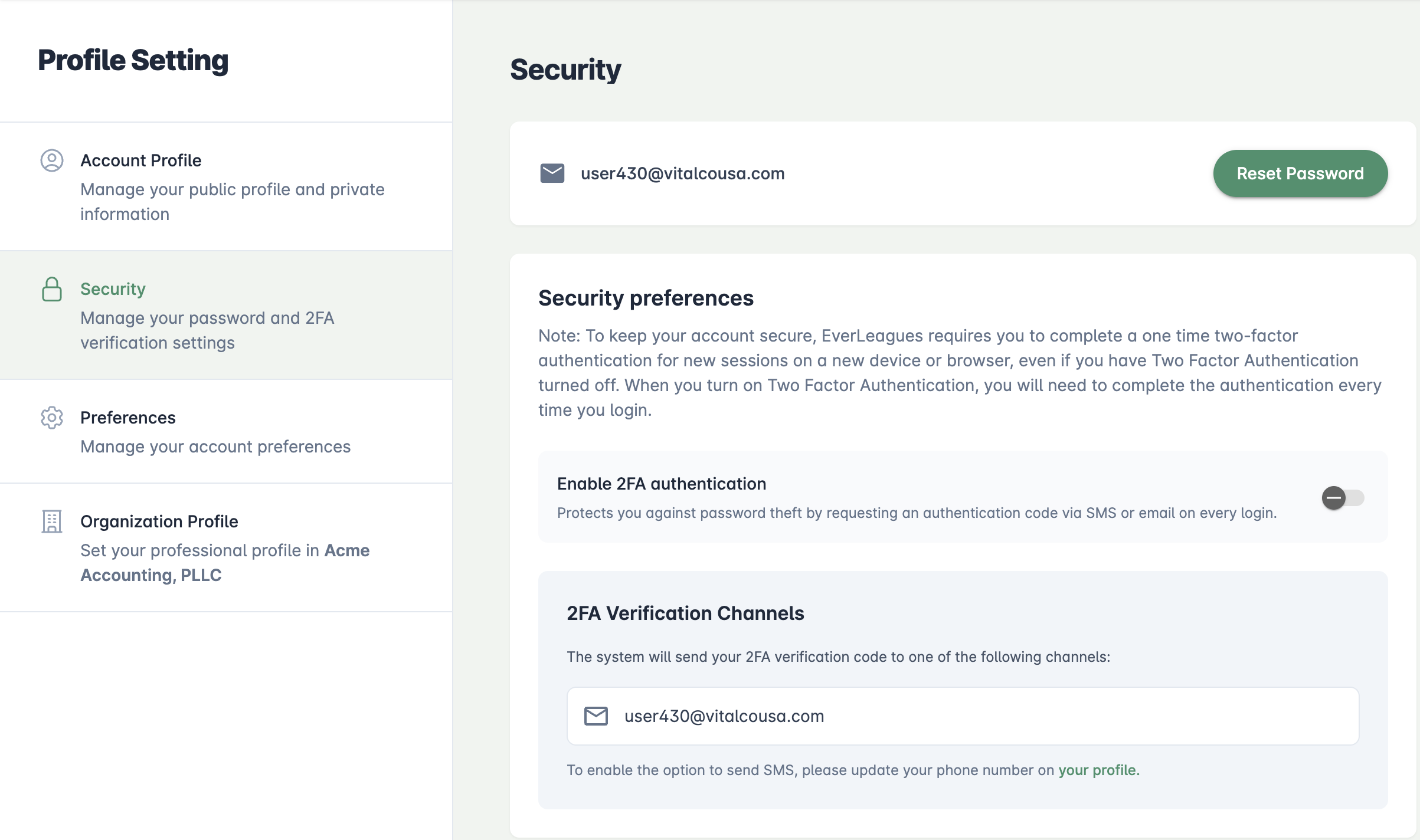The height and width of the screenshot is (840, 1420).
Task: Click the Account Profile user icon
Action: click(52, 160)
